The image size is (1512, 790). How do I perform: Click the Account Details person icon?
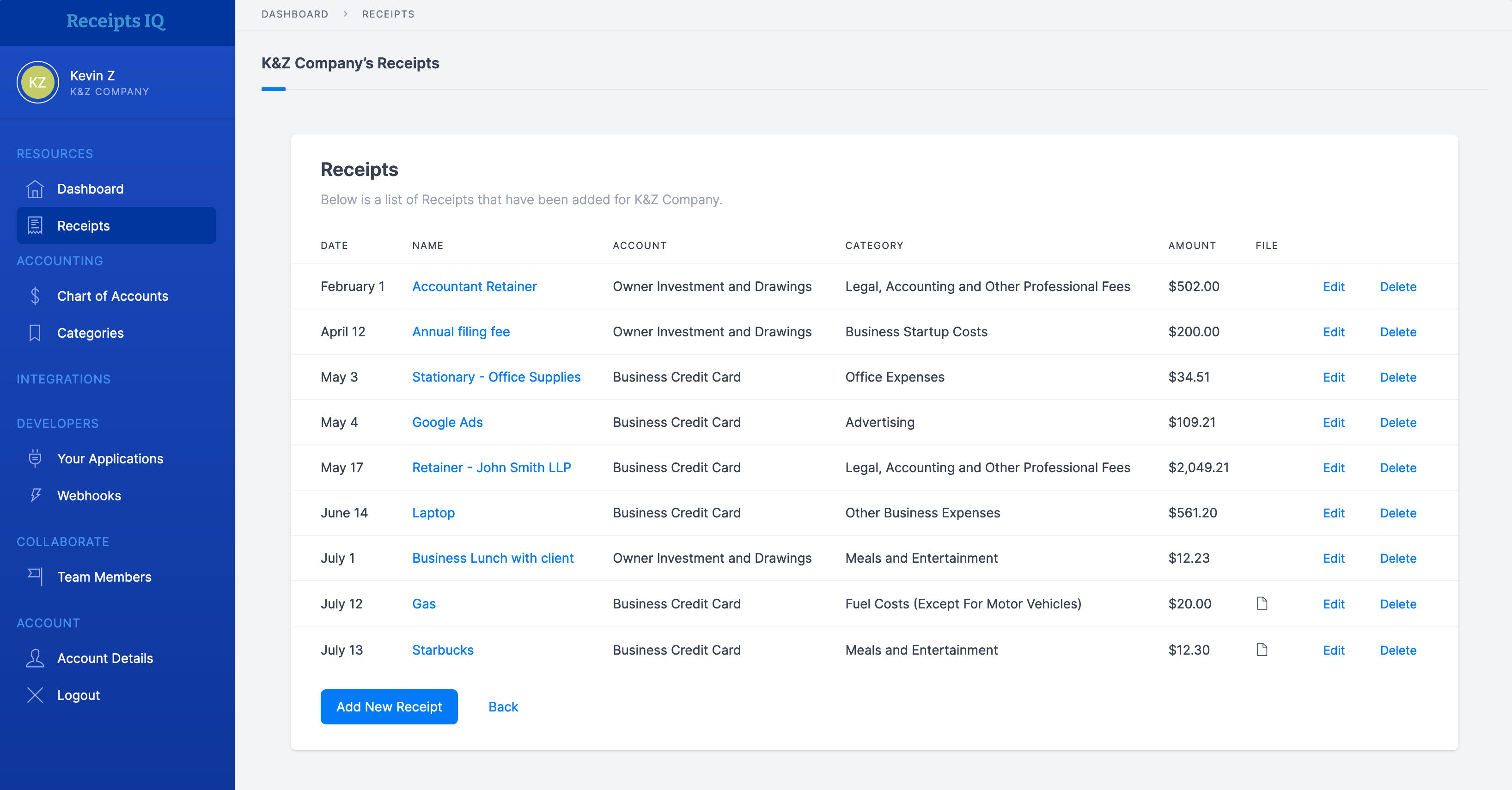click(x=35, y=658)
